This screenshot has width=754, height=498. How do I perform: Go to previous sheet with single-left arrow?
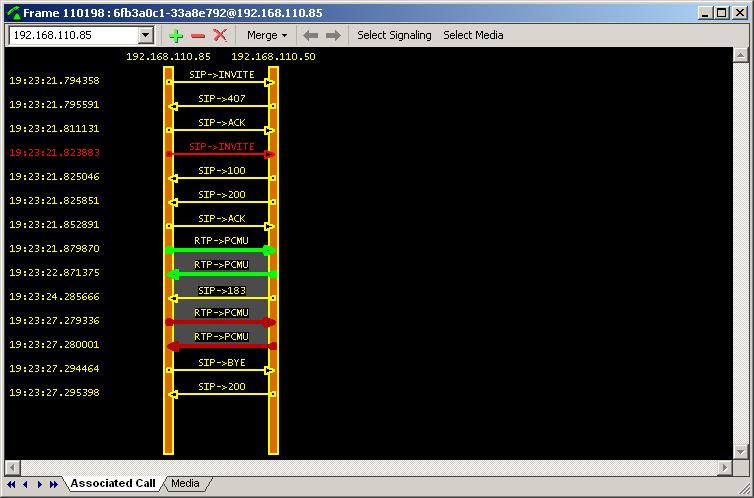click(25, 484)
